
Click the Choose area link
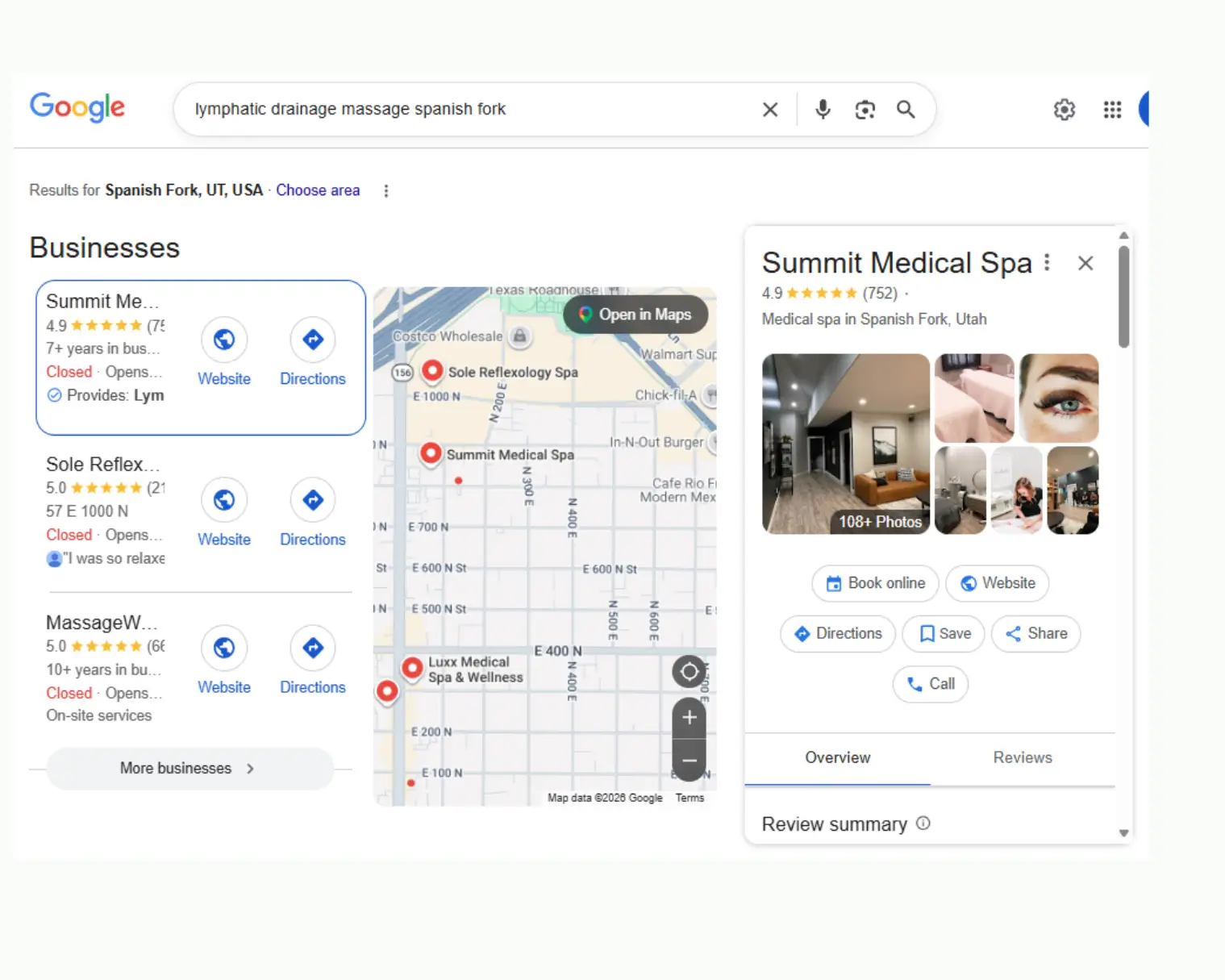point(317,190)
